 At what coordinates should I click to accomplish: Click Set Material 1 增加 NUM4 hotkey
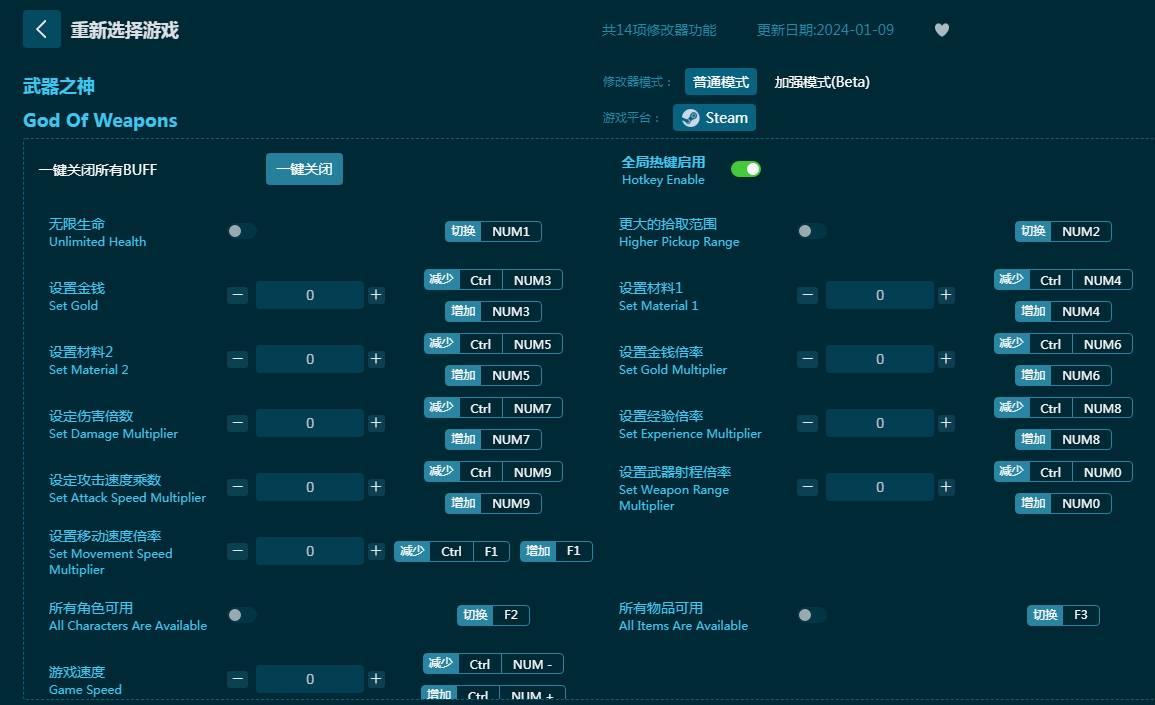pyautogui.click(x=1063, y=312)
